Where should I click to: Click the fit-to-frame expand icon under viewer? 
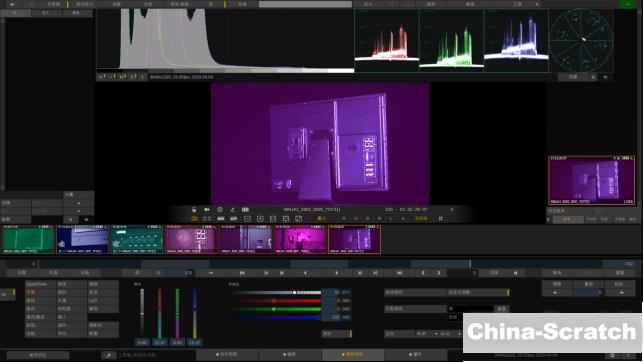click(x=286, y=219)
